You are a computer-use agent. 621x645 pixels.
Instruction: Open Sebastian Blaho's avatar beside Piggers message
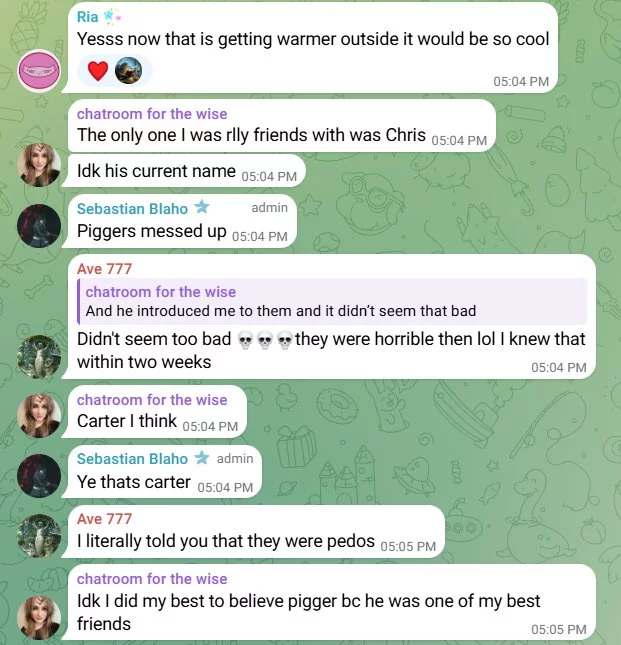[39, 226]
